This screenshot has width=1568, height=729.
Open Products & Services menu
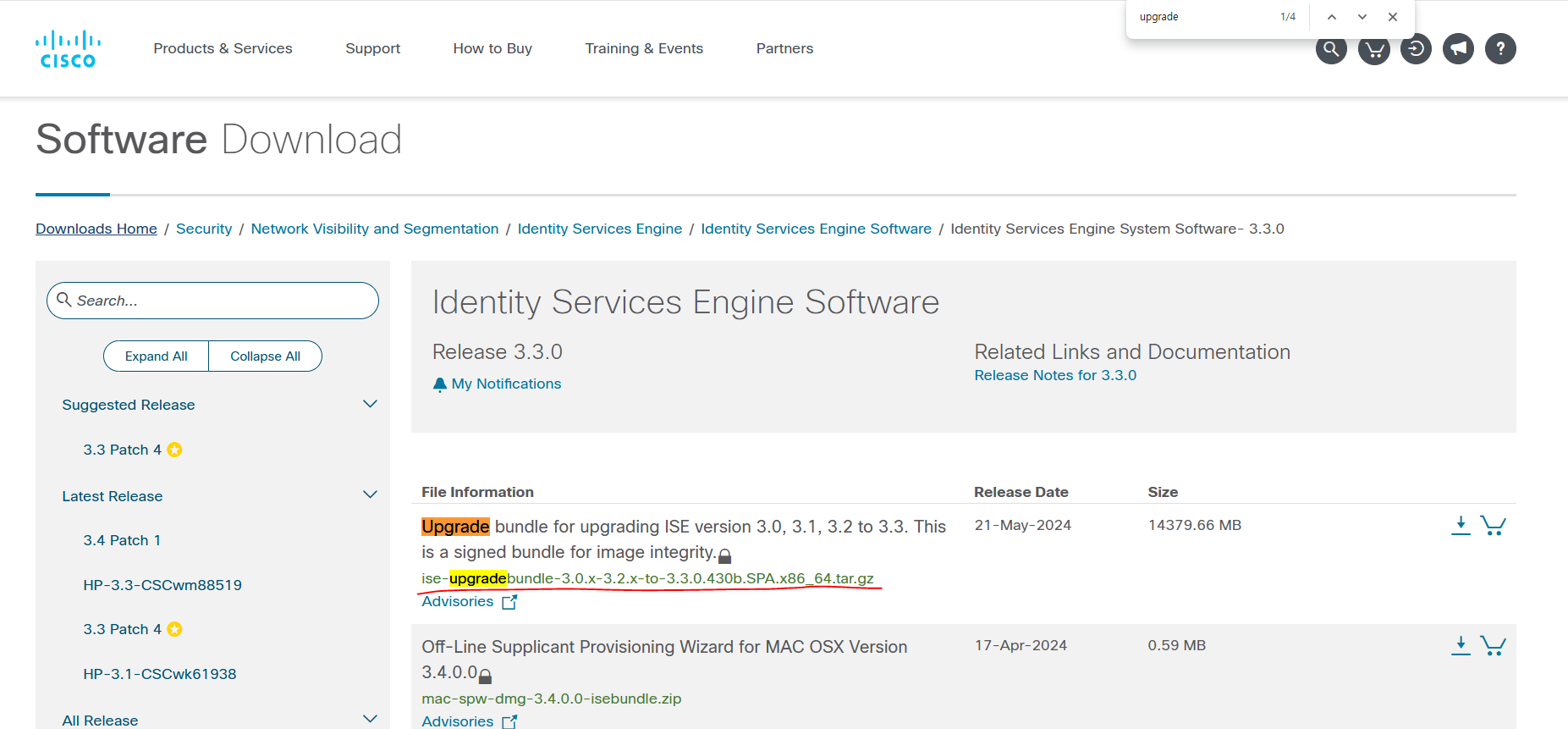223,48
